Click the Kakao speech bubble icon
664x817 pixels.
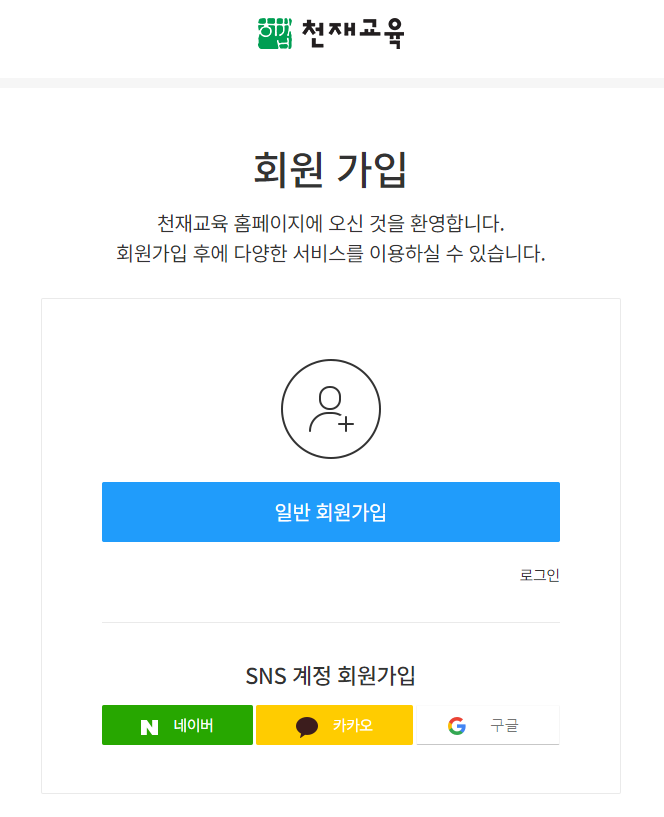[307, 727]
